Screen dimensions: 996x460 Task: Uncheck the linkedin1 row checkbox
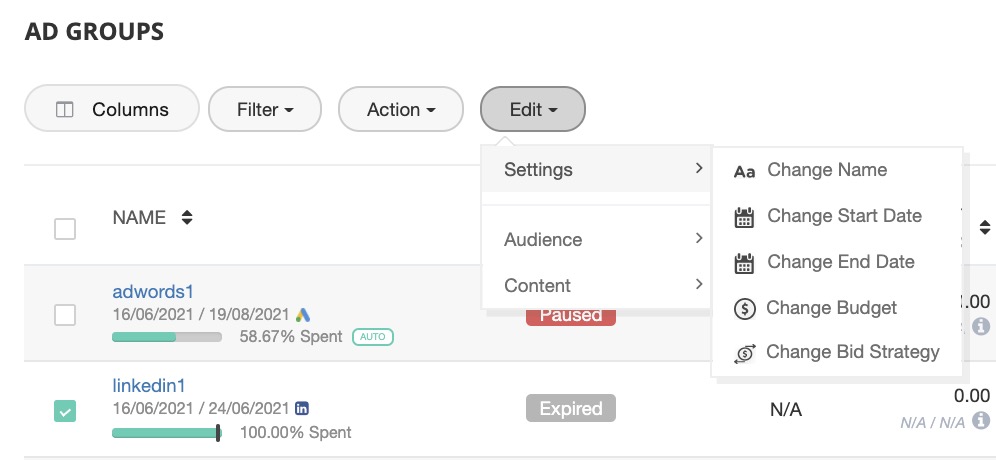[65, 410]
